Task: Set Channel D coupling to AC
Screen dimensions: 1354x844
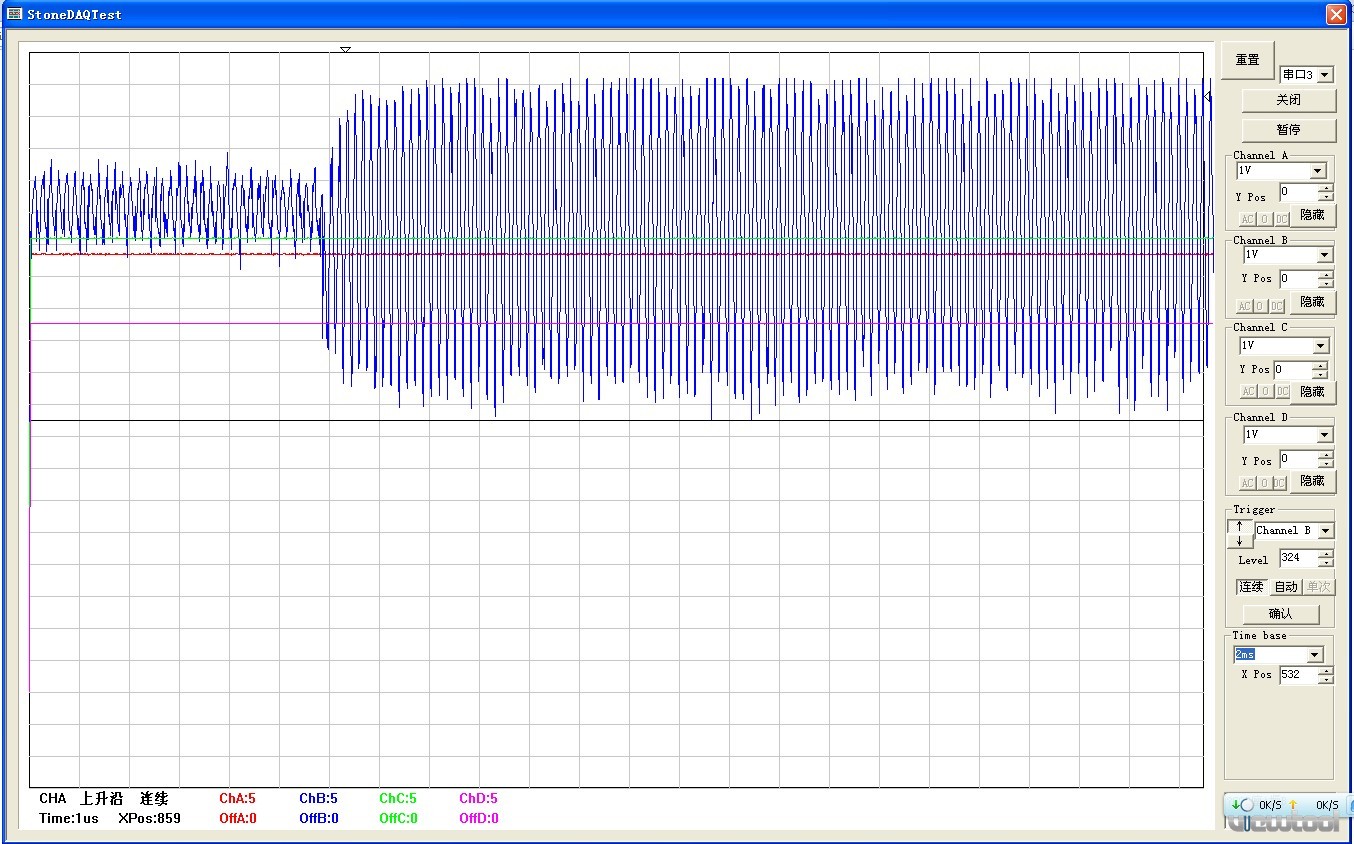Action: (1246, 483)
